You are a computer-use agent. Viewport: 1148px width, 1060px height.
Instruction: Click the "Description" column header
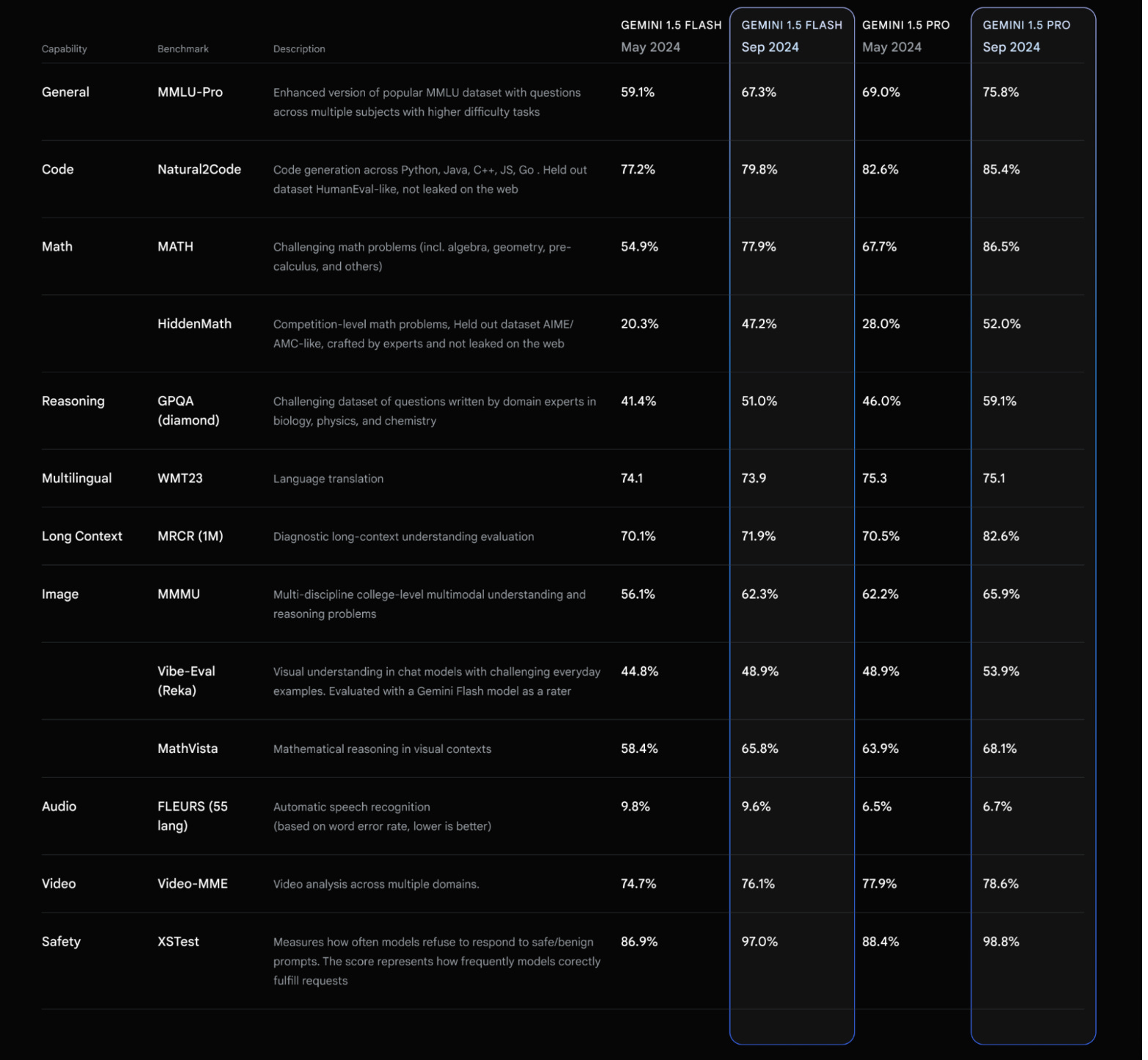(x=299, y=49)
